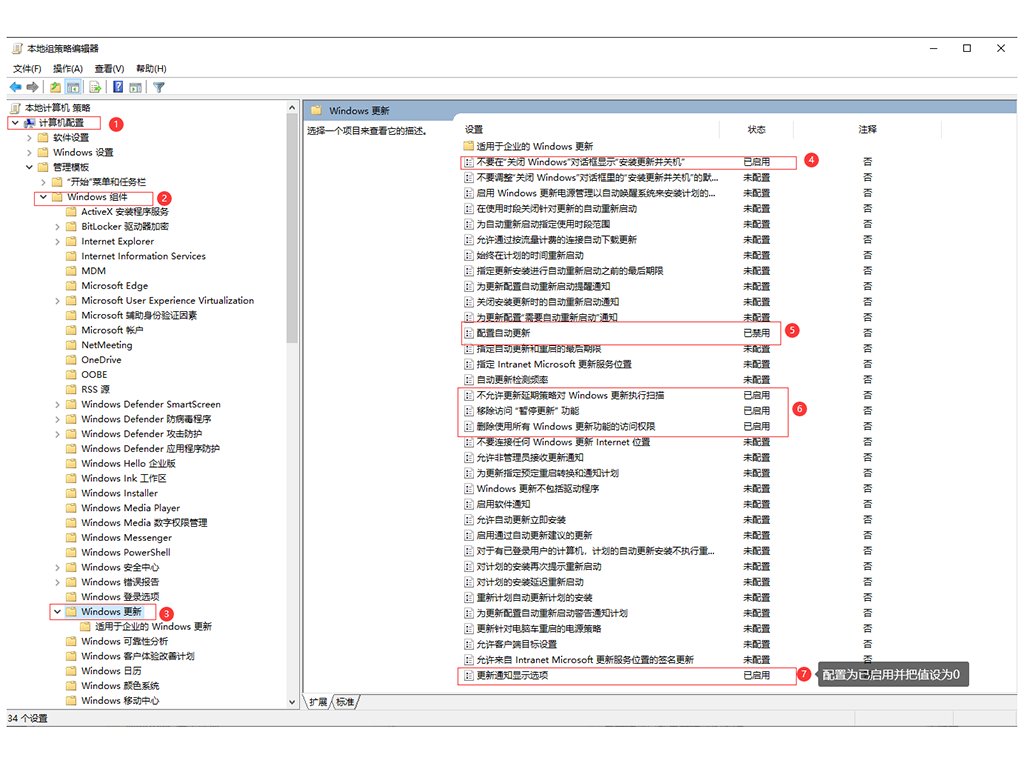Toggle the Show/Hide Console Tree toolbar icon
The width and height of the screenshot is (1024, 768).
pyautogui.click(x=73, y=87)
